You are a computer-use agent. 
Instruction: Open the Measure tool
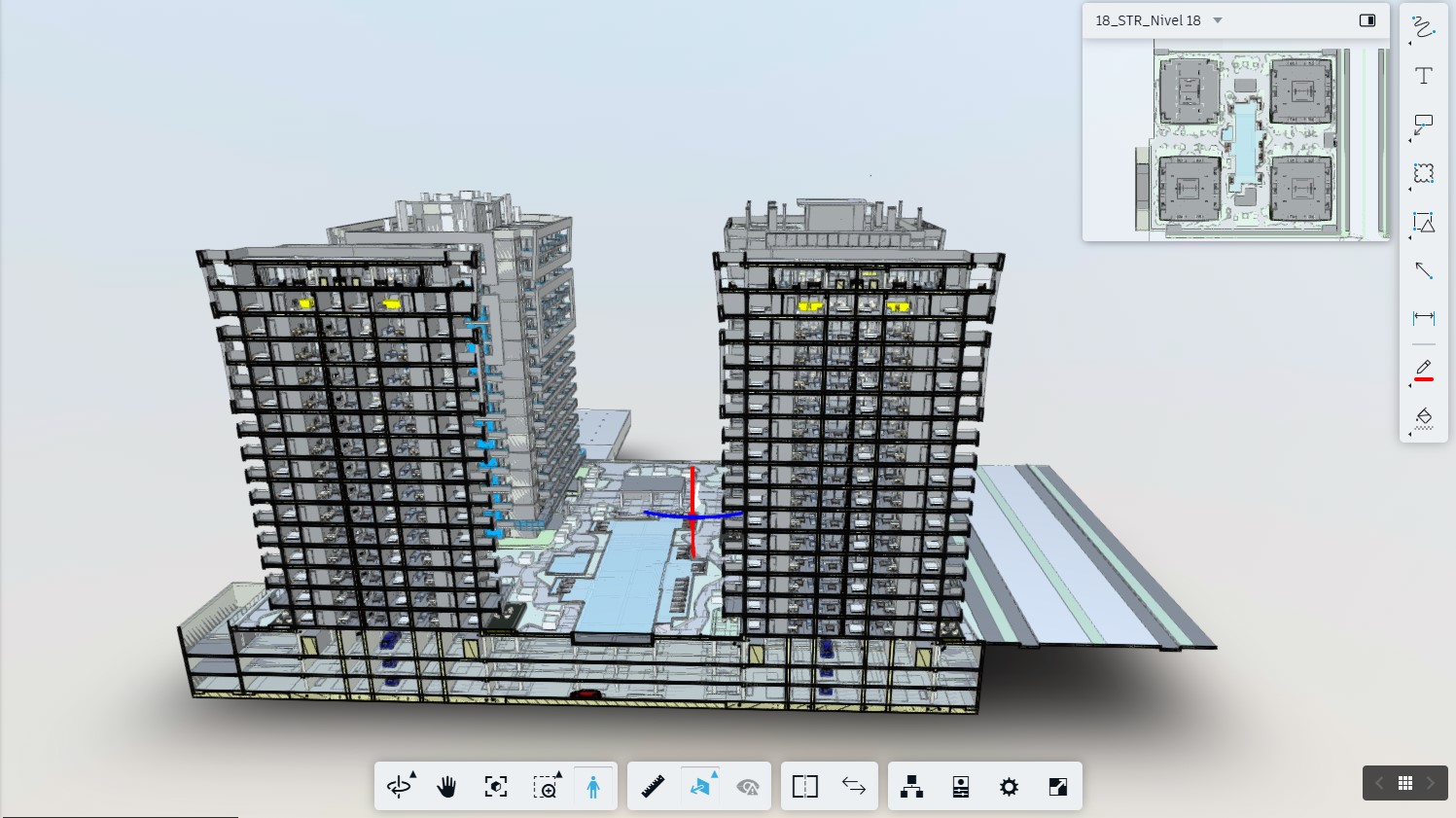point(652,786)
